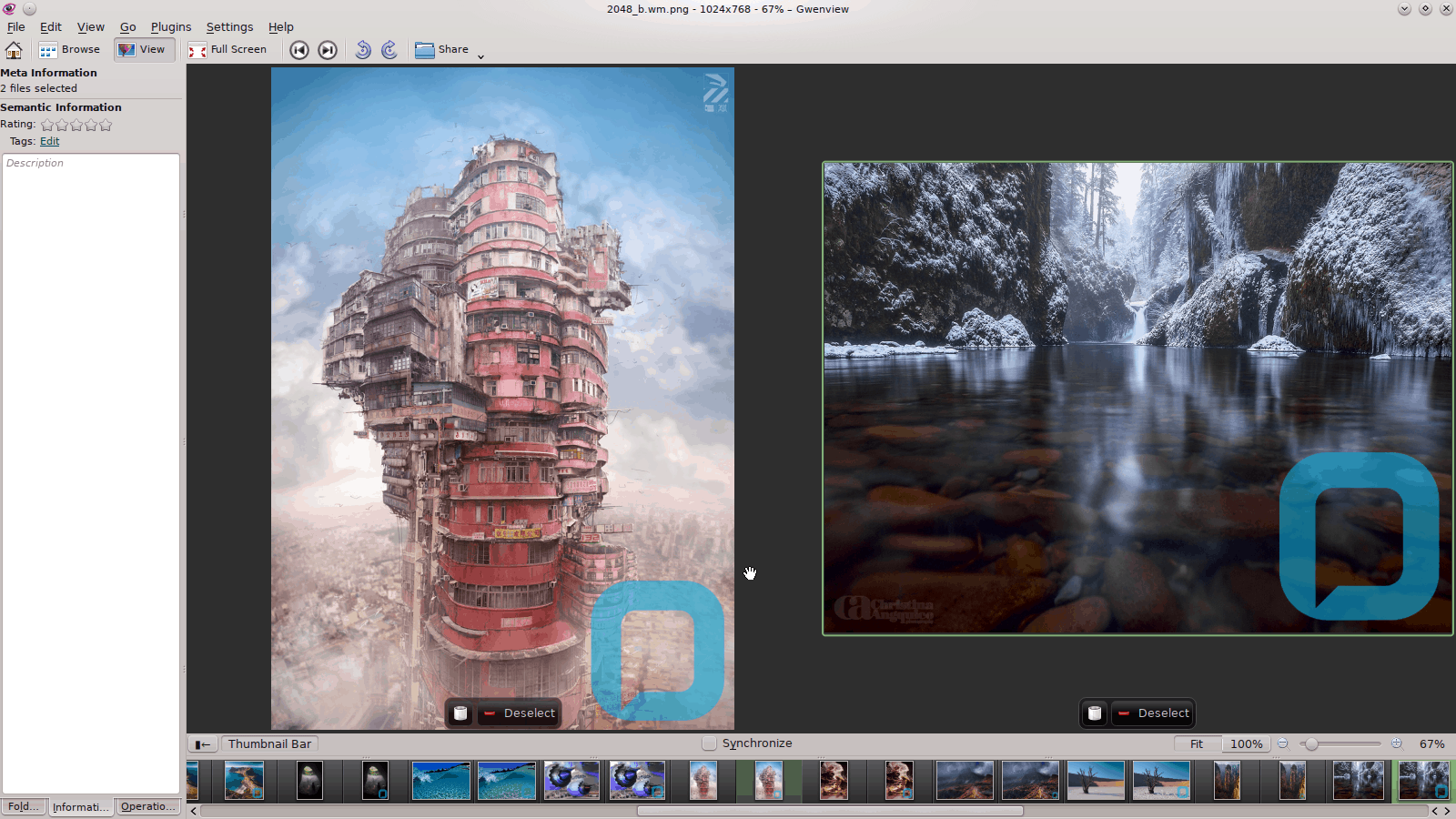Viewport: 1456px width, 819px height.
Task: Click the Meta Information heading
Action: (49, 73)
